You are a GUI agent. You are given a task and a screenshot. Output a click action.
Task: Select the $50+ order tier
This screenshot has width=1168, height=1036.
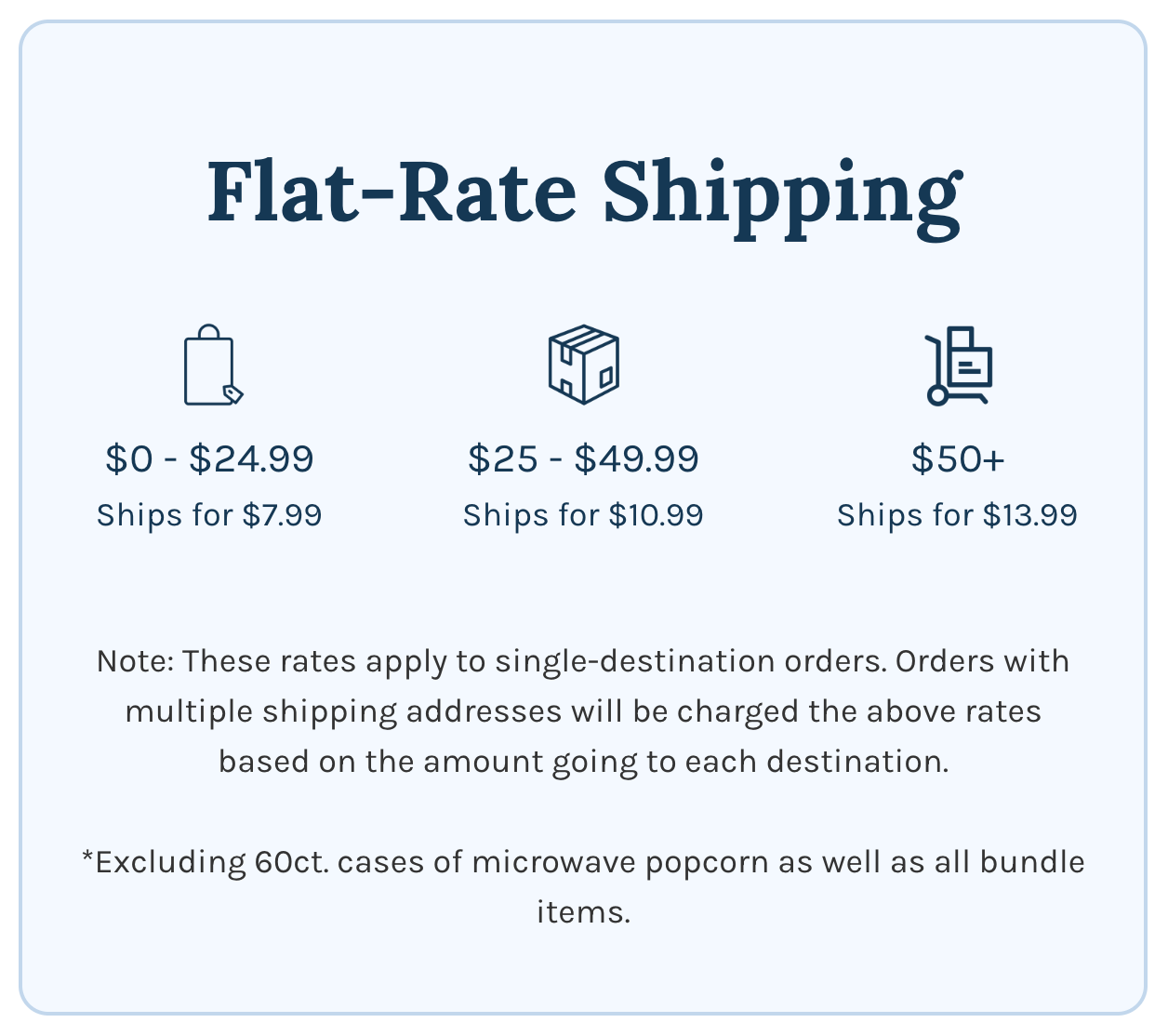[x=958, y=458]
